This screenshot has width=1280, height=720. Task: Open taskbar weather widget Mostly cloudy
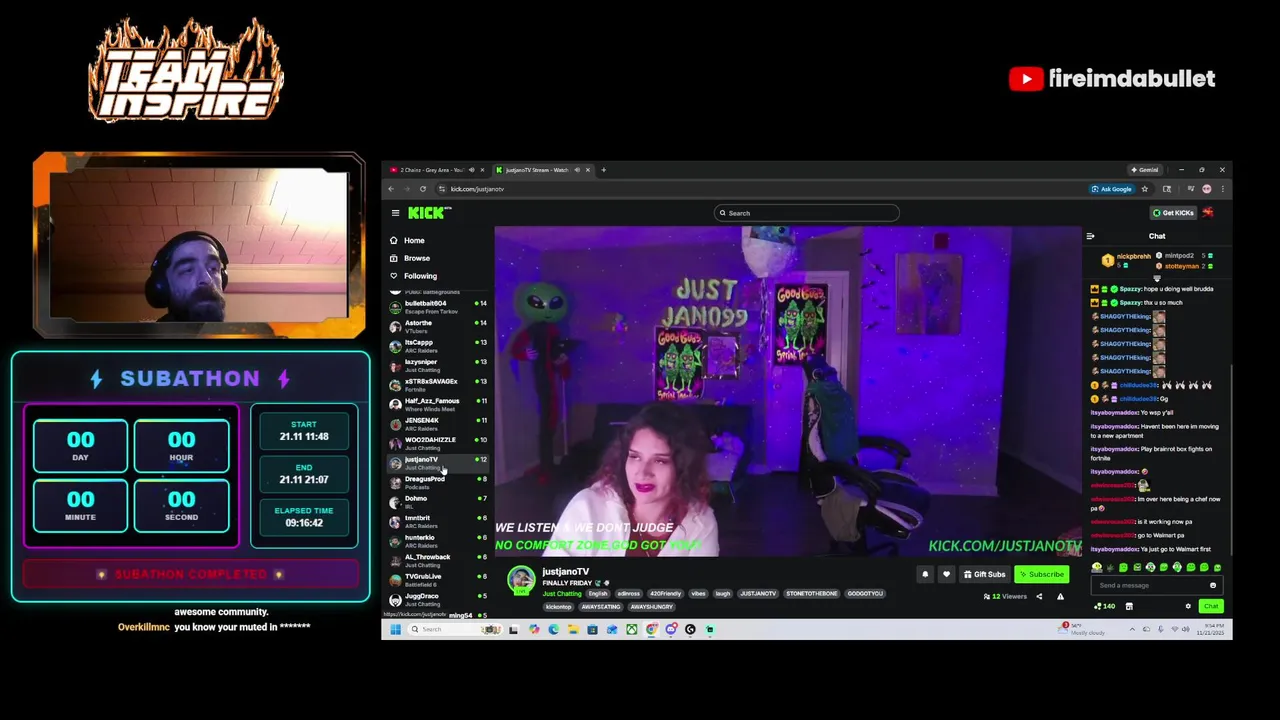click(1081, 629)
